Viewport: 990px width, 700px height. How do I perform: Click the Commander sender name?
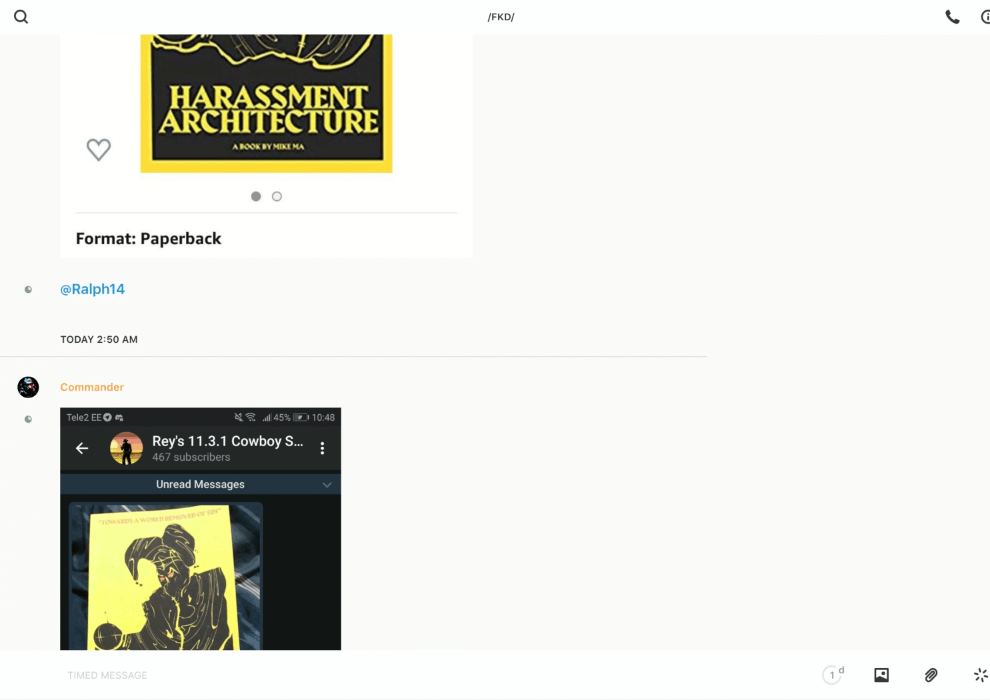pos(92,387)
